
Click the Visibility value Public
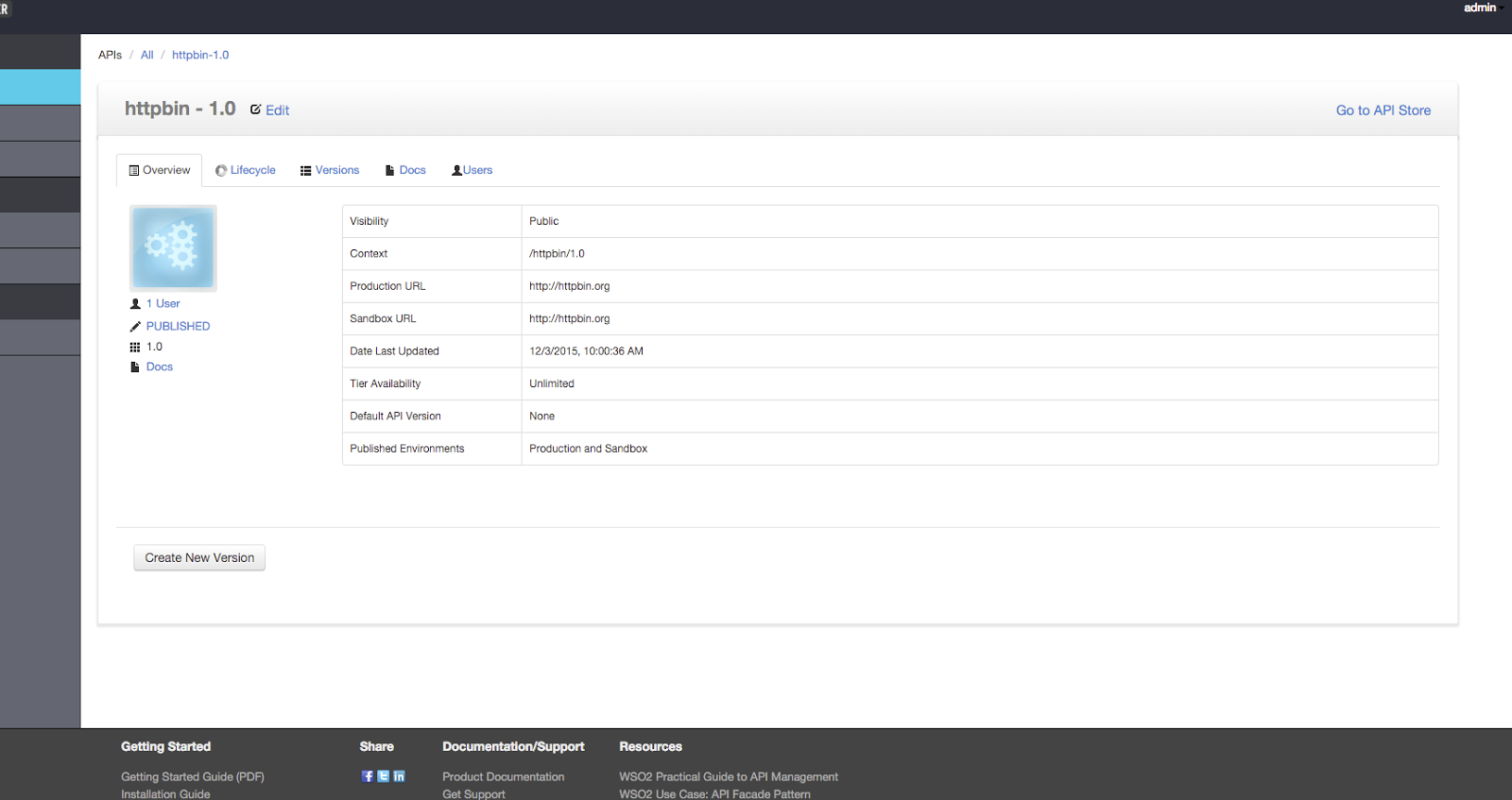pyautogui.click(x=543, y=221)
